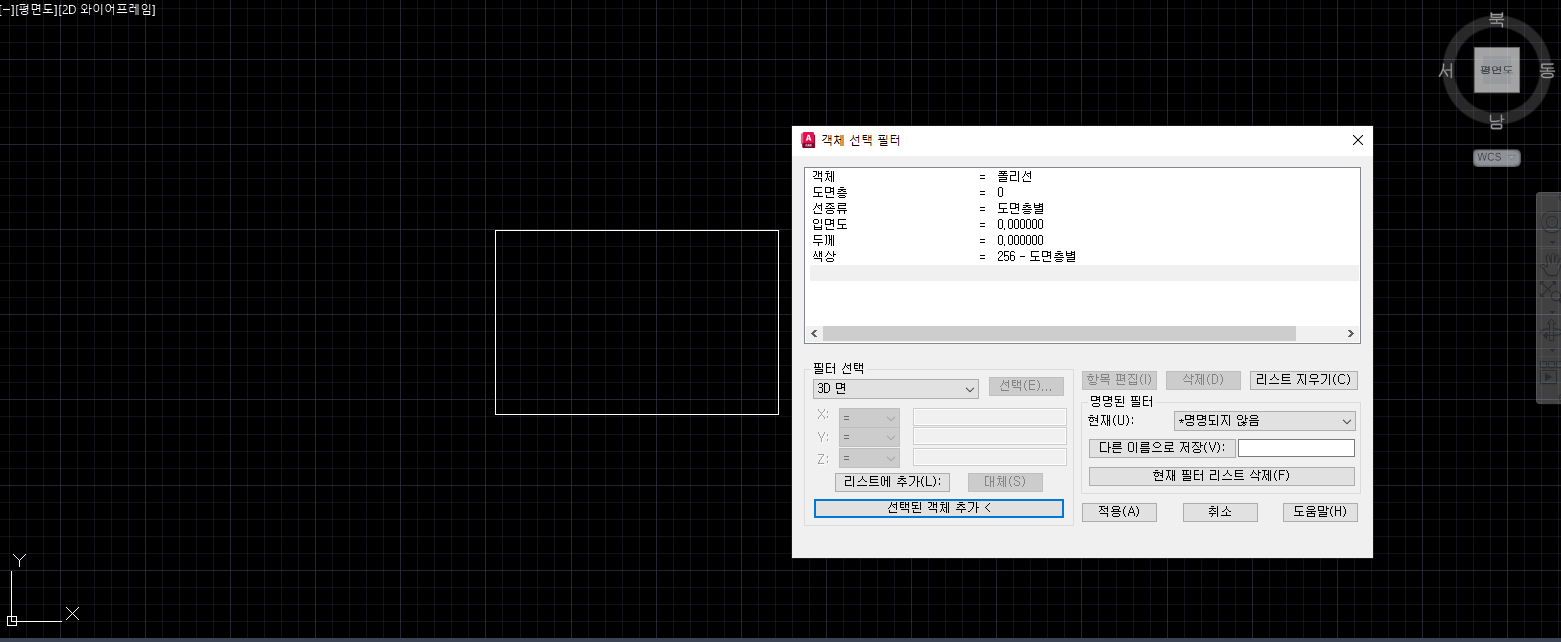Click the filter list right scroll arrow

(x=1351, y=334)
